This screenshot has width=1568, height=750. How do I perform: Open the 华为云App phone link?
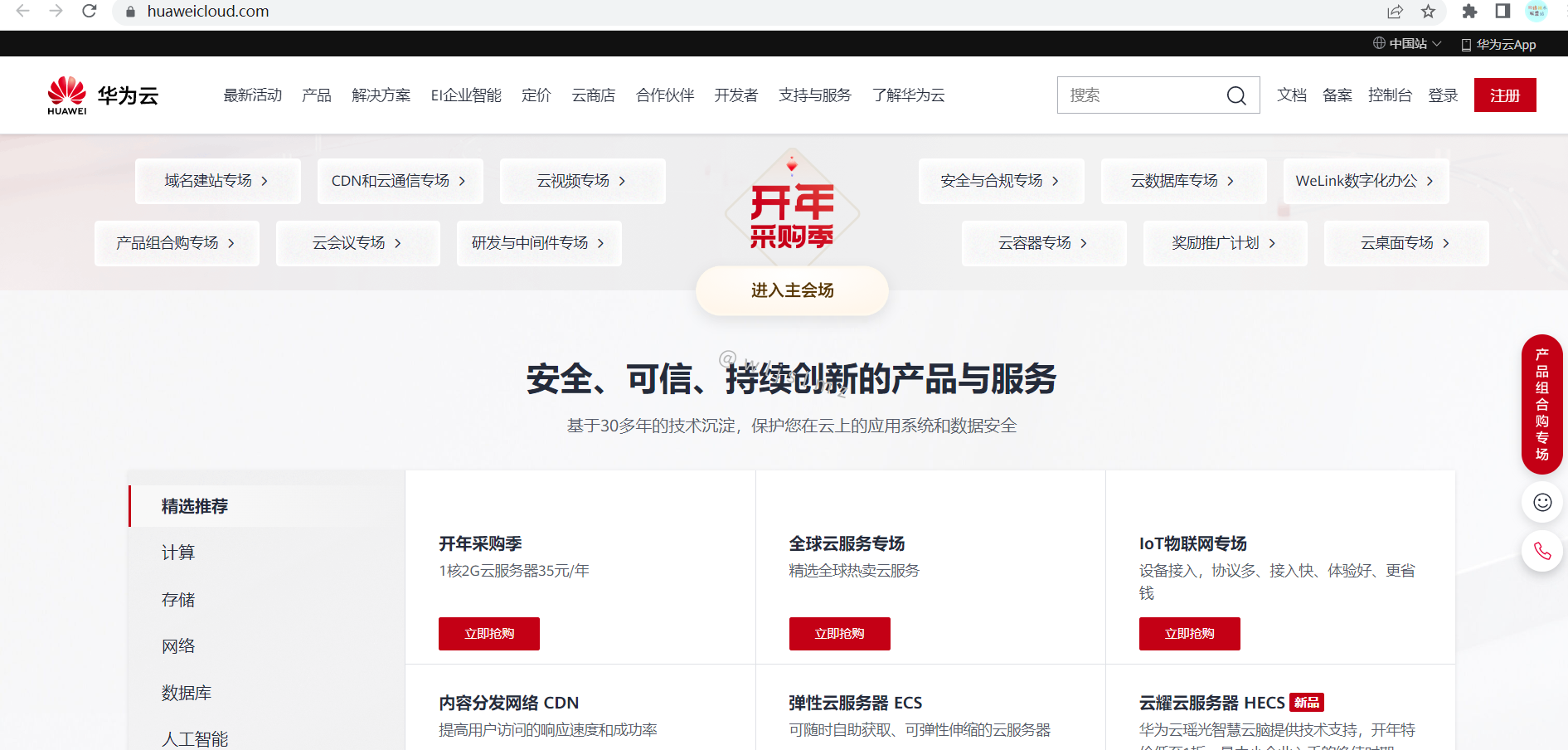[x=1498, y=44]
